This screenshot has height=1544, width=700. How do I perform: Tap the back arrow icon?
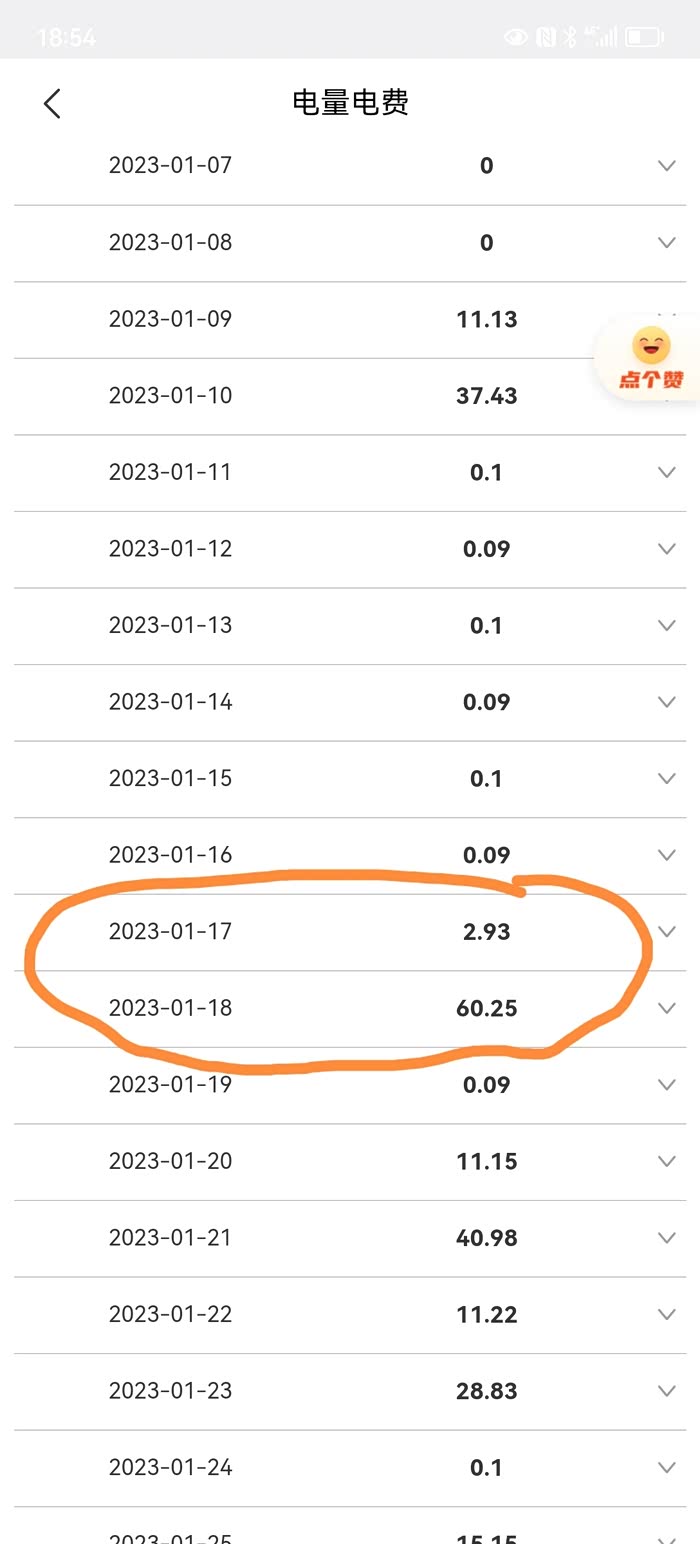[x=52, y=103]
